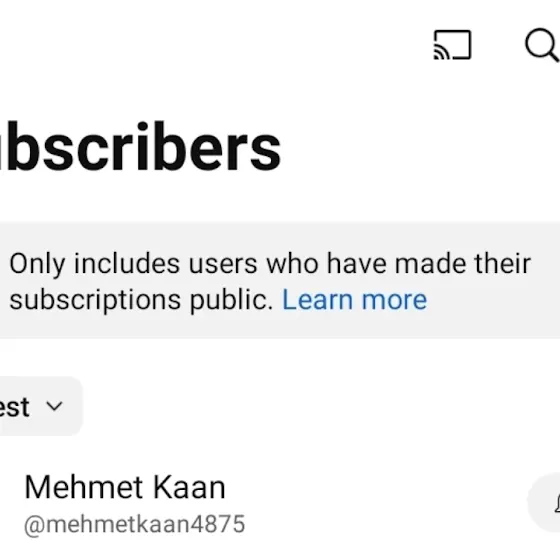
Task: Click the gray public subscriptions info banner
Action: point(280,280)
